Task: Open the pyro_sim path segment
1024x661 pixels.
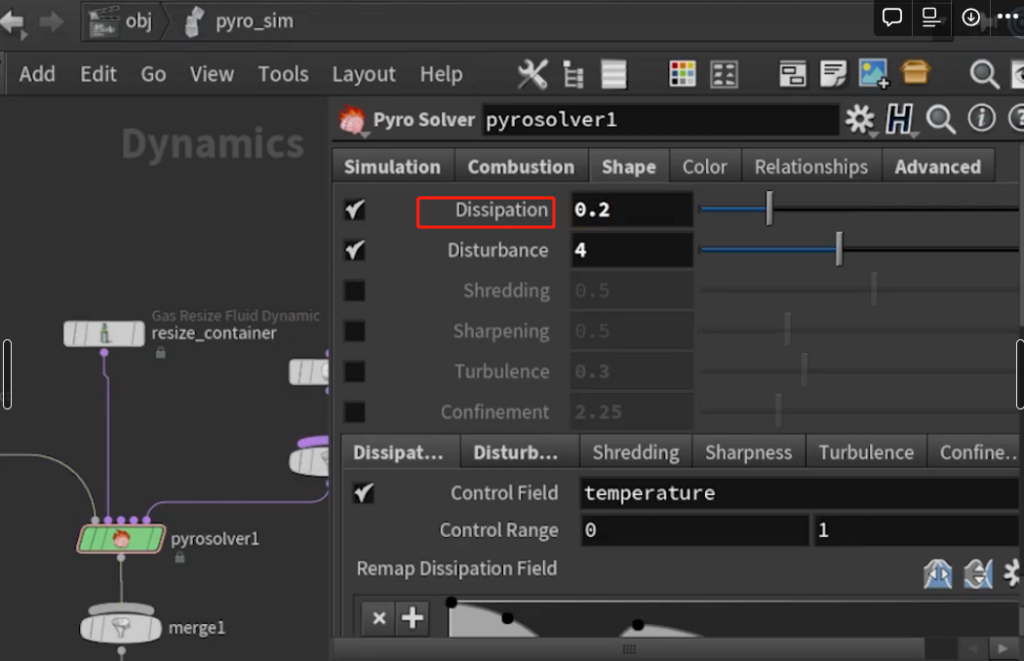Action: coord(240,22)
